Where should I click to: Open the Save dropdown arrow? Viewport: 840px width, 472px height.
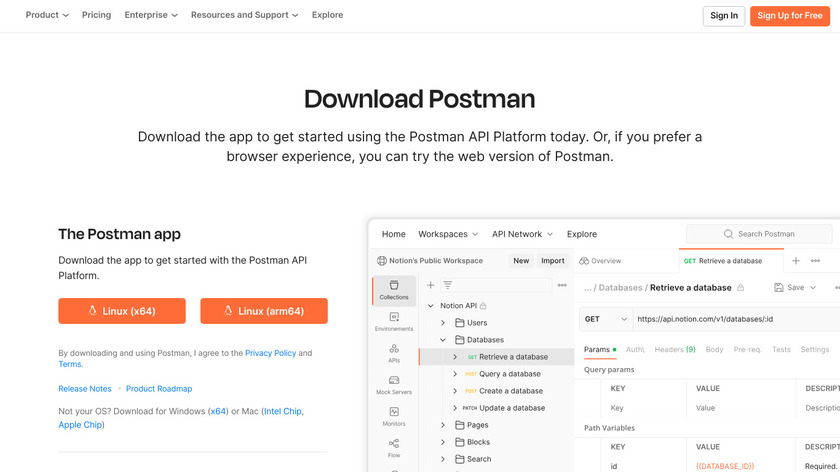click(813, 288)
